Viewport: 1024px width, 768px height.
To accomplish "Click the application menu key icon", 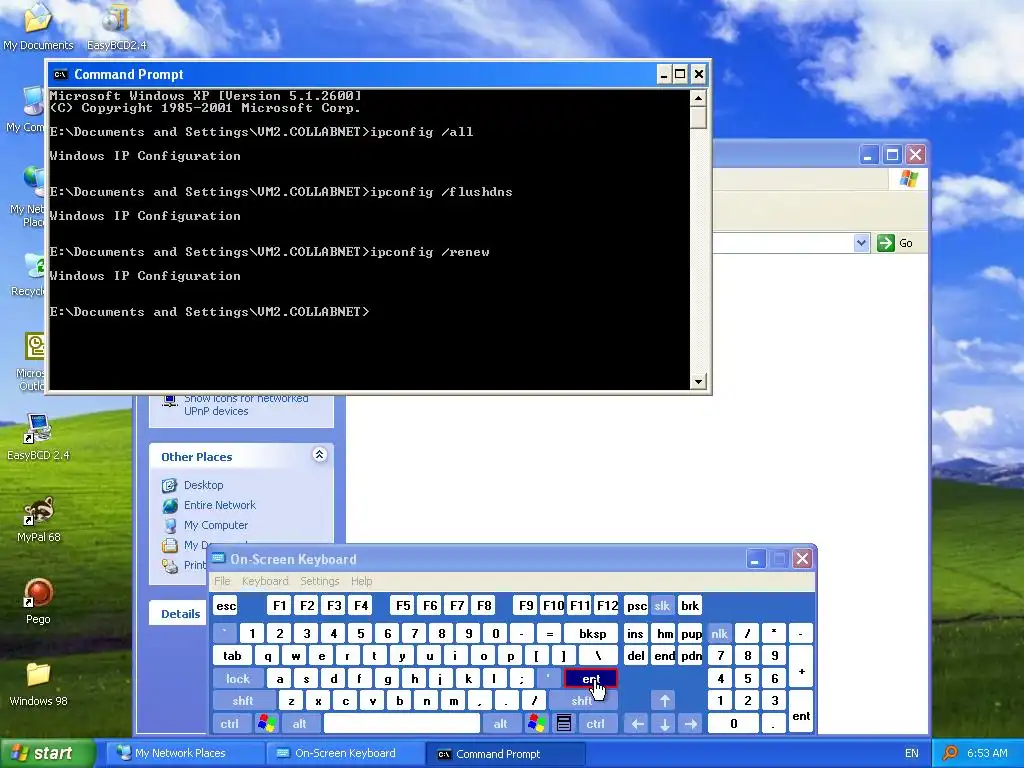I will tap(564, 724).
